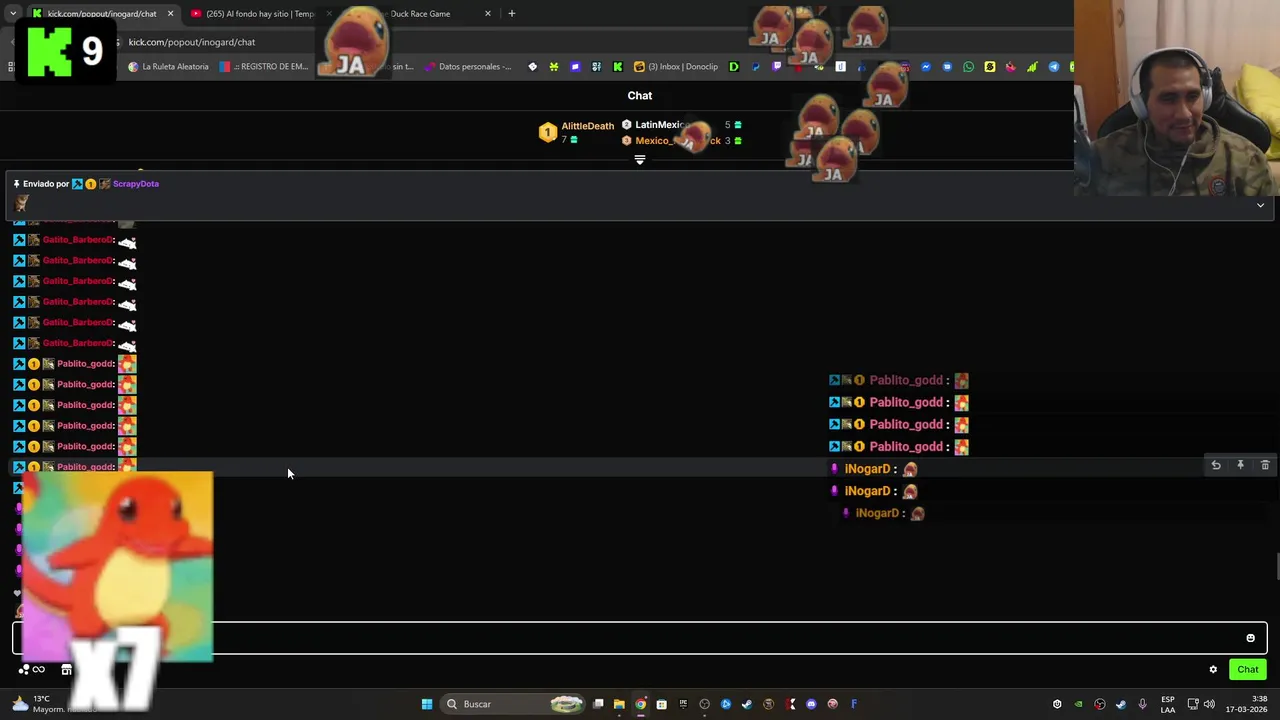Close the Duck Race Game tab
This screenshot has width=1280, height=720.
point(488,14)
